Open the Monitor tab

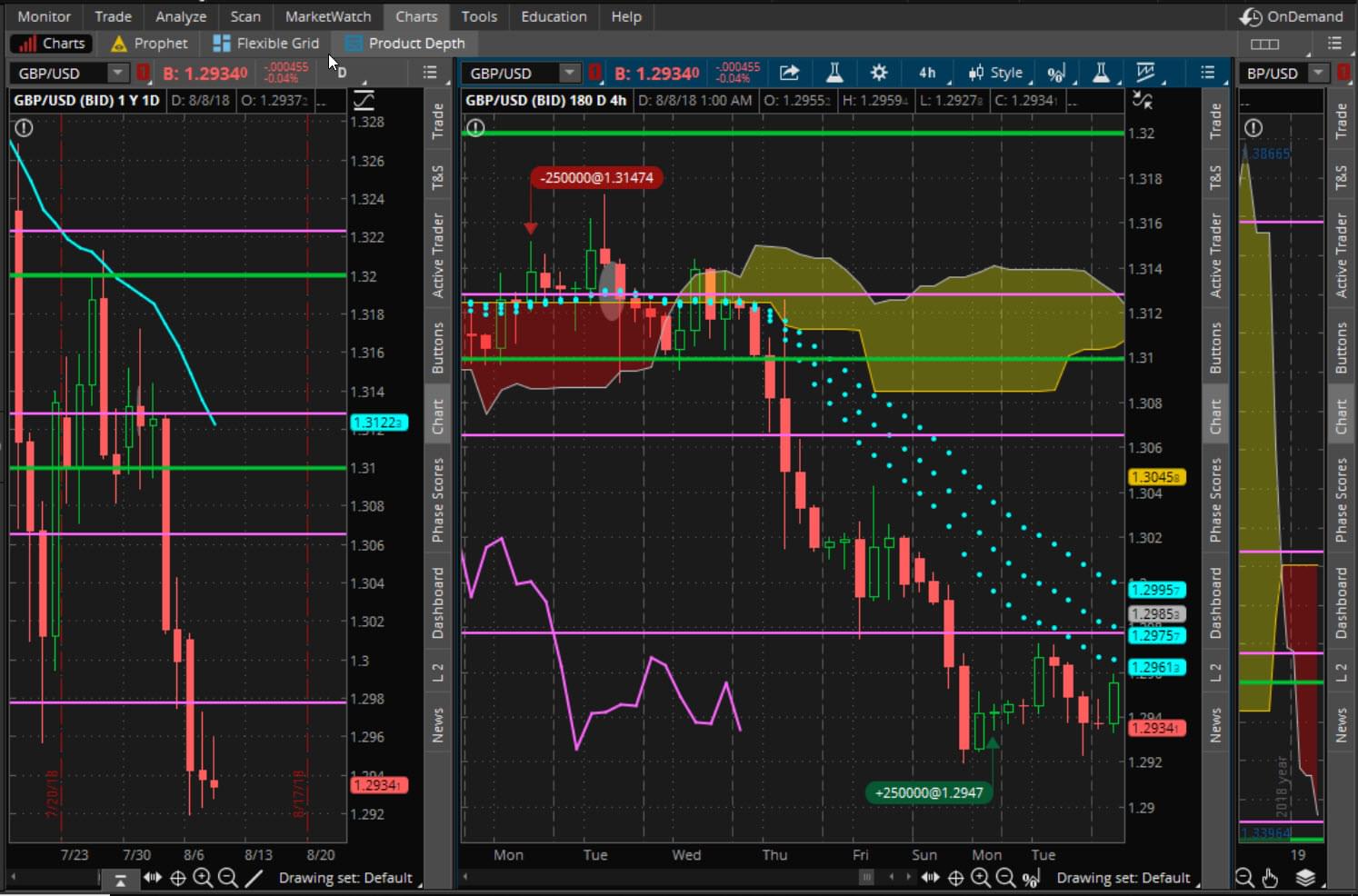coord(44,16)
